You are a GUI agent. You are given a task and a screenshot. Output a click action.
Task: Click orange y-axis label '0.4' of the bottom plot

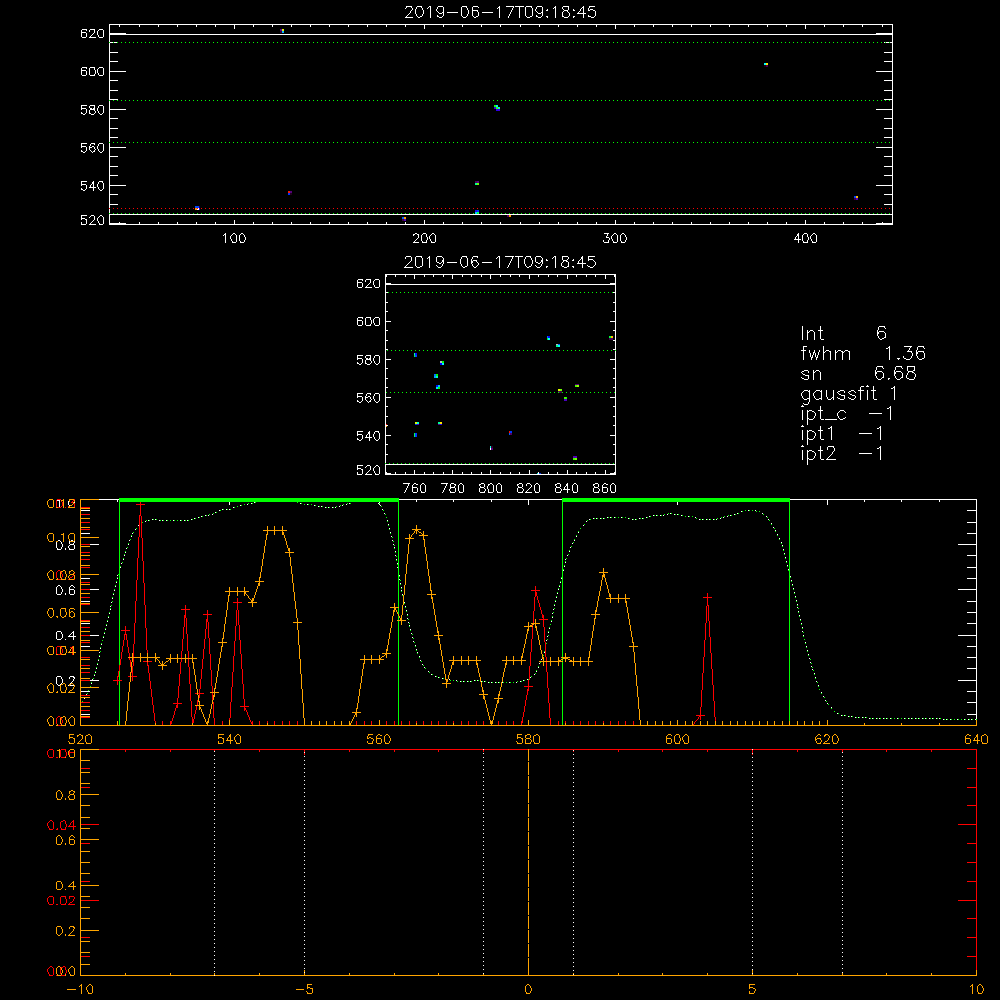point(66,886)
